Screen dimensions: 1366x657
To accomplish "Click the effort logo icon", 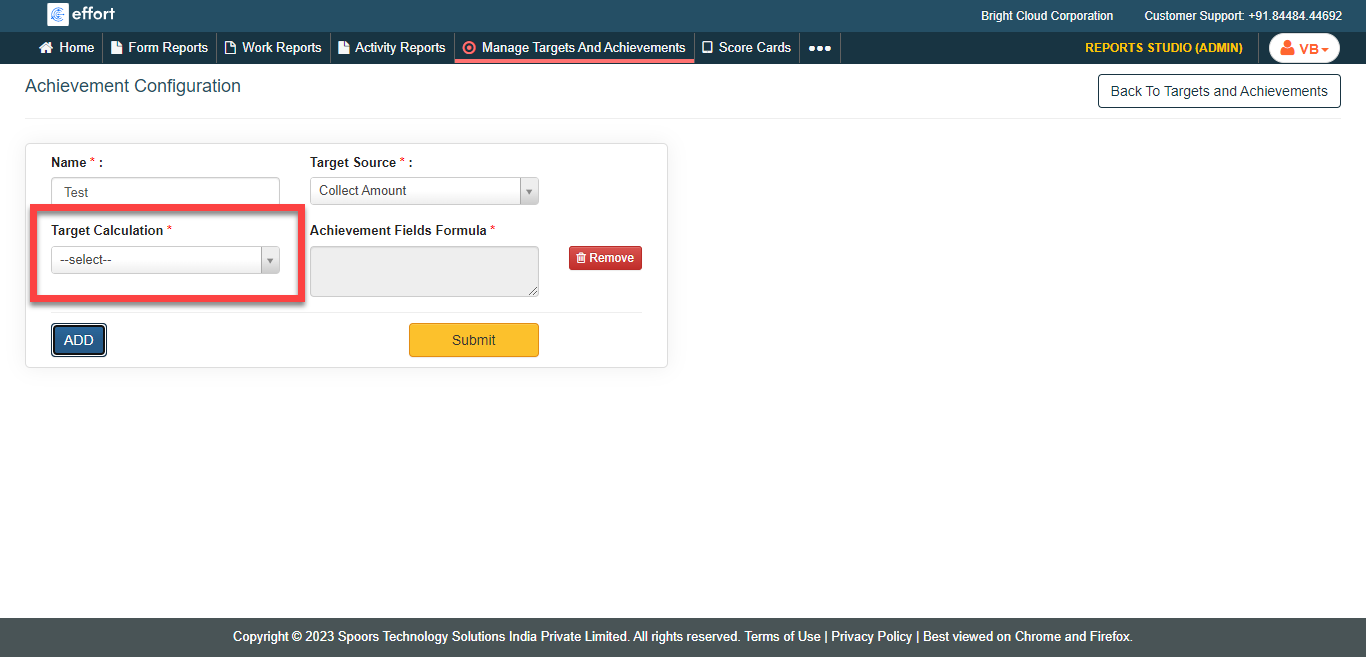I will click(58, 14).
